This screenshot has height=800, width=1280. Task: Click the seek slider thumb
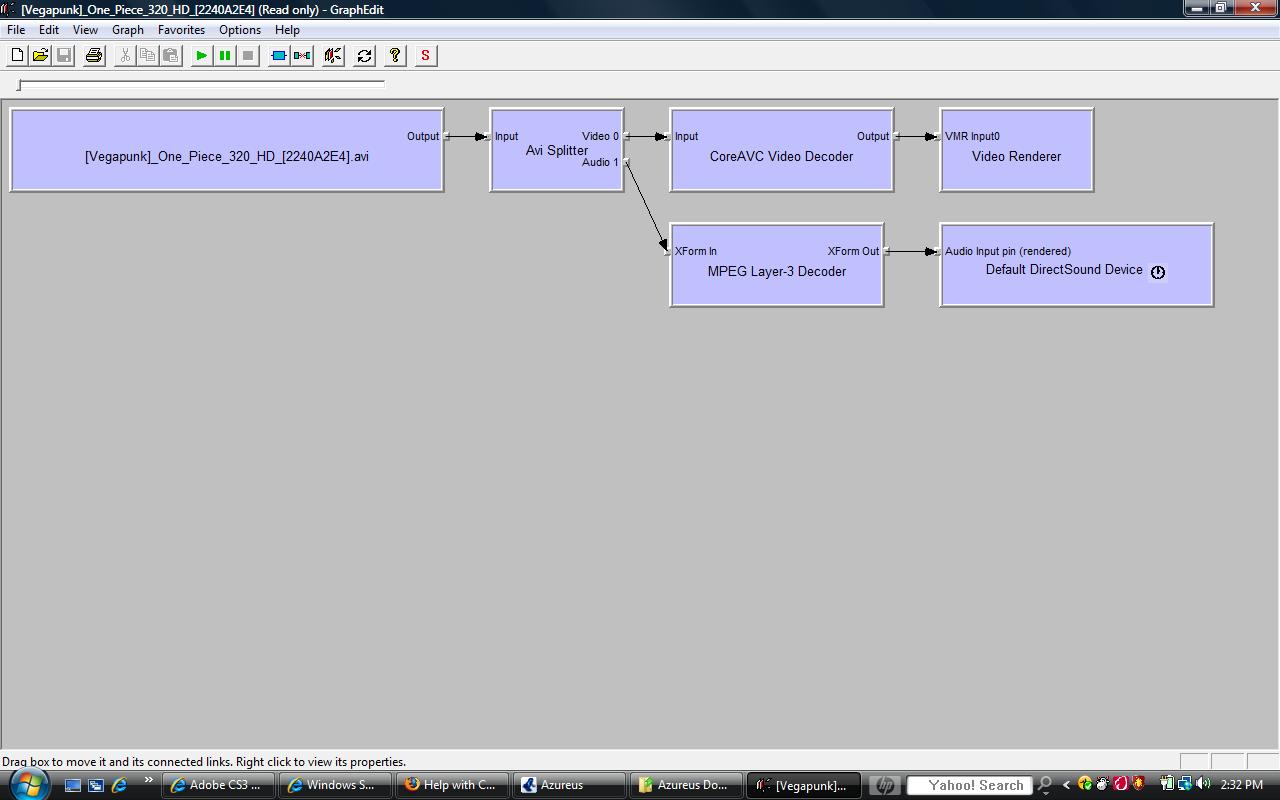[x=19, y=85]
